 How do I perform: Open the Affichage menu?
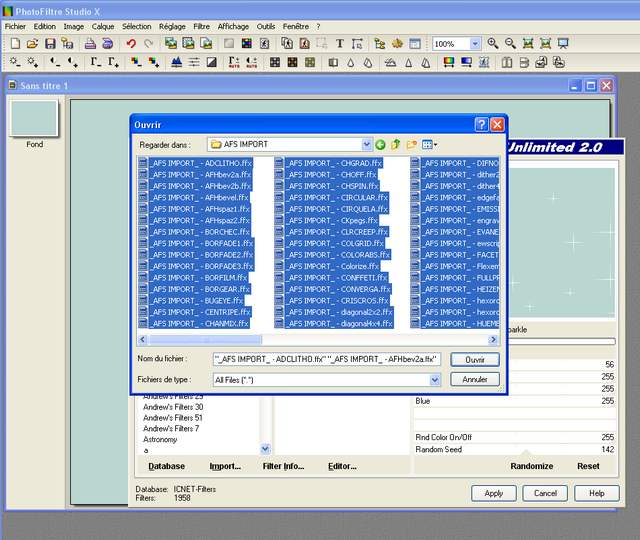click(x=233, y=27)
